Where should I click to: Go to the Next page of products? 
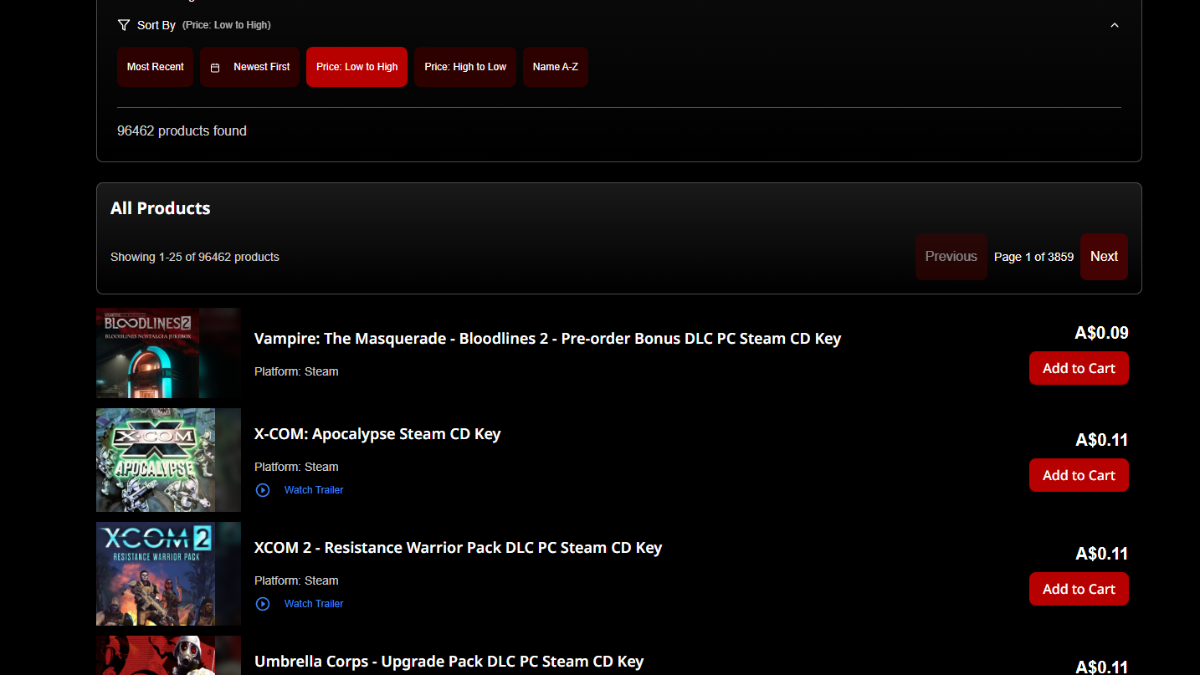click(x=1103, y=257)
